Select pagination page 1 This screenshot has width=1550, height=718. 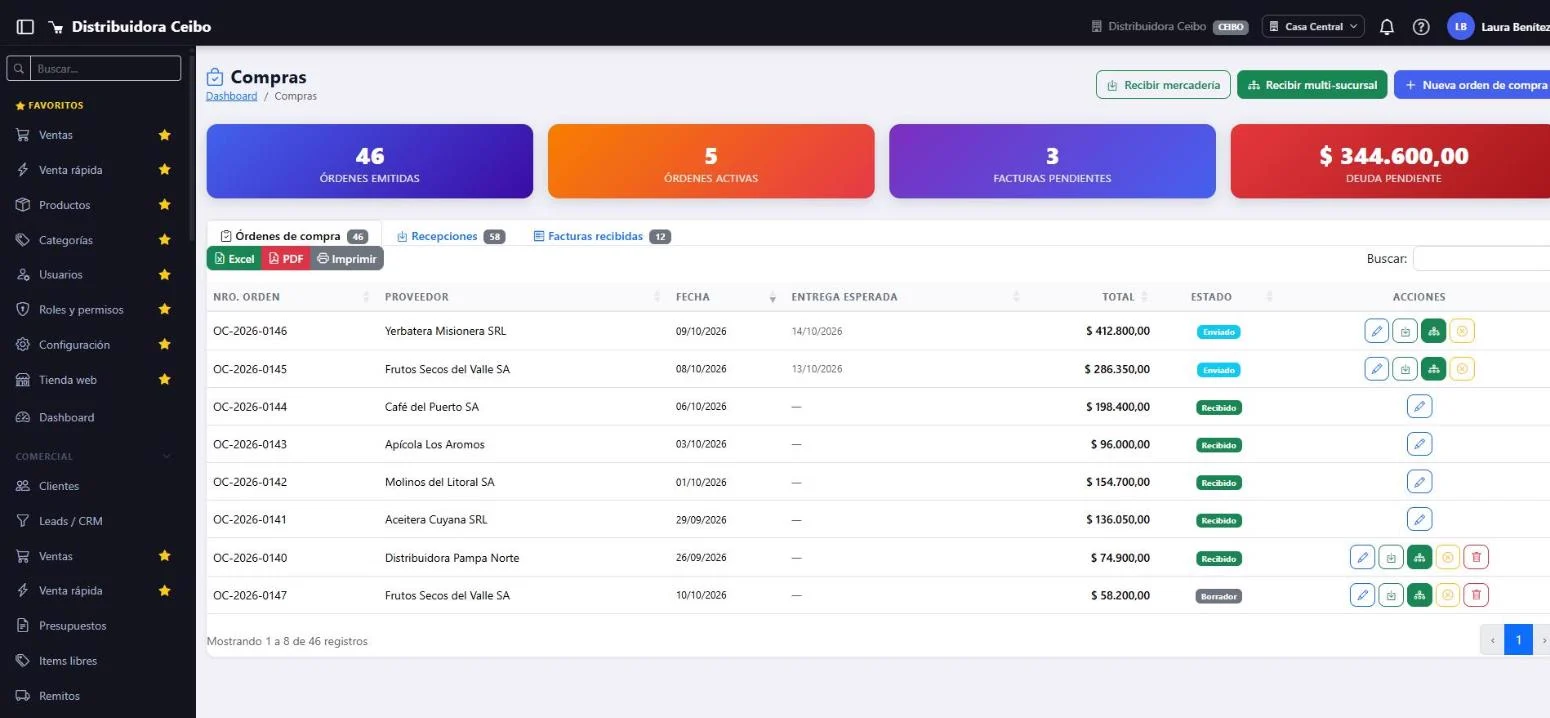pyautogui.click(x=1518, y=640)
